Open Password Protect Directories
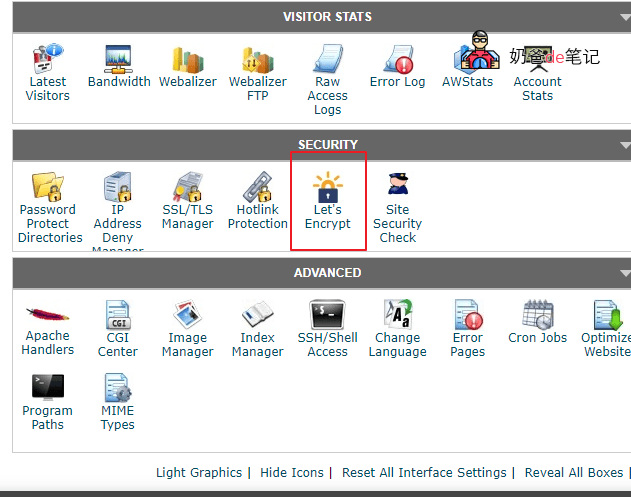Viewport: 631px width, 497px height. point(49,208)
